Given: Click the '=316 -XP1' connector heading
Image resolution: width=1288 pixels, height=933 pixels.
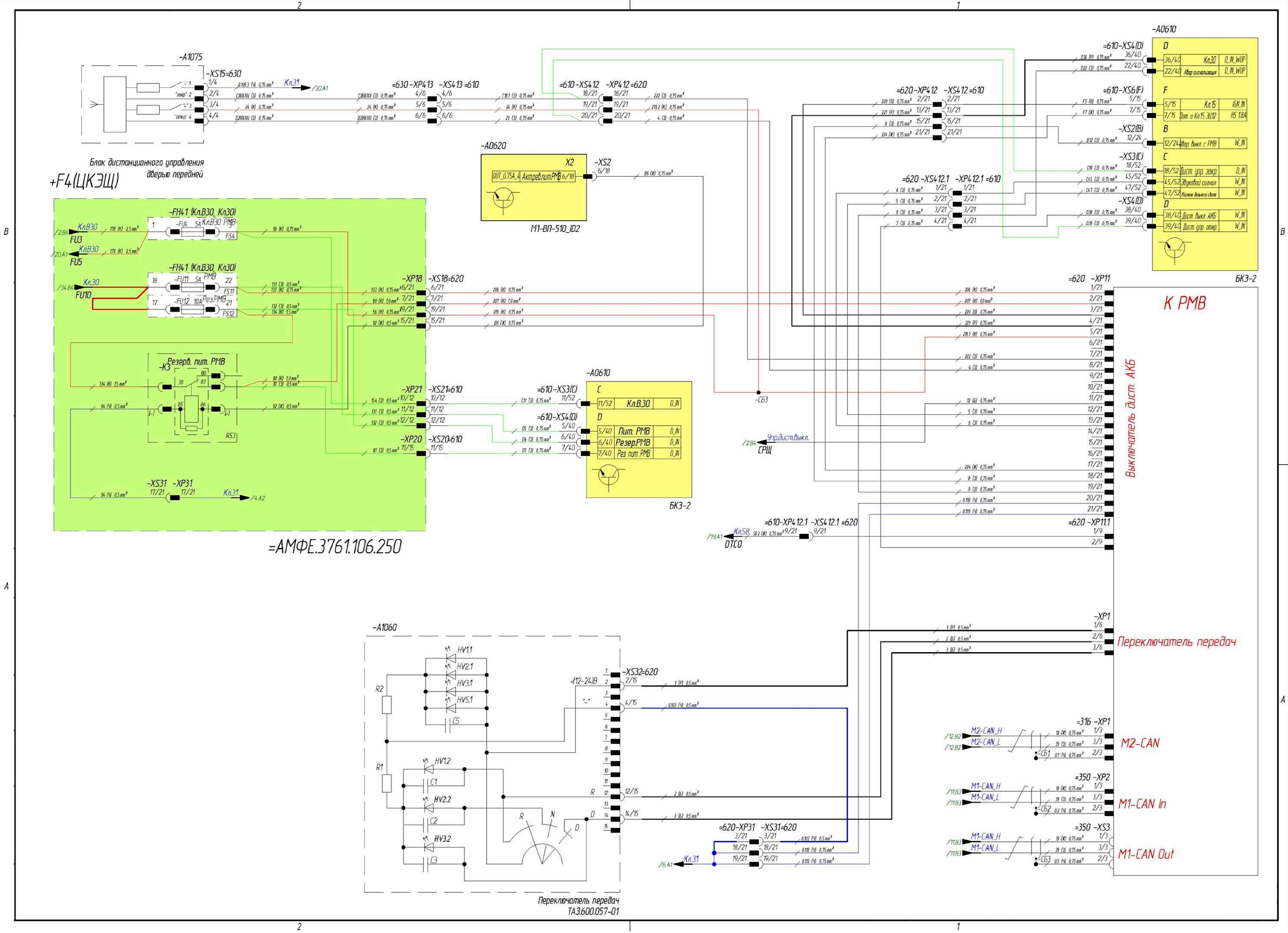Looking at the screenshot, I should pyautogui.click(x=1093, y=722).
